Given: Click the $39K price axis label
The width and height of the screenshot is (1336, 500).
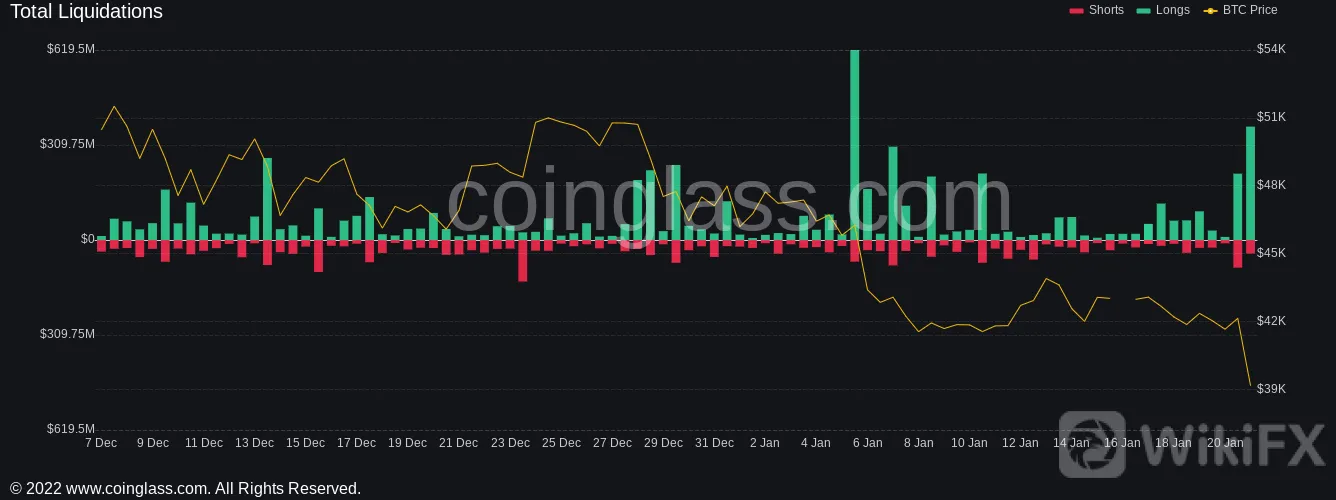Looking at the screenshot, I should 1271,389.
